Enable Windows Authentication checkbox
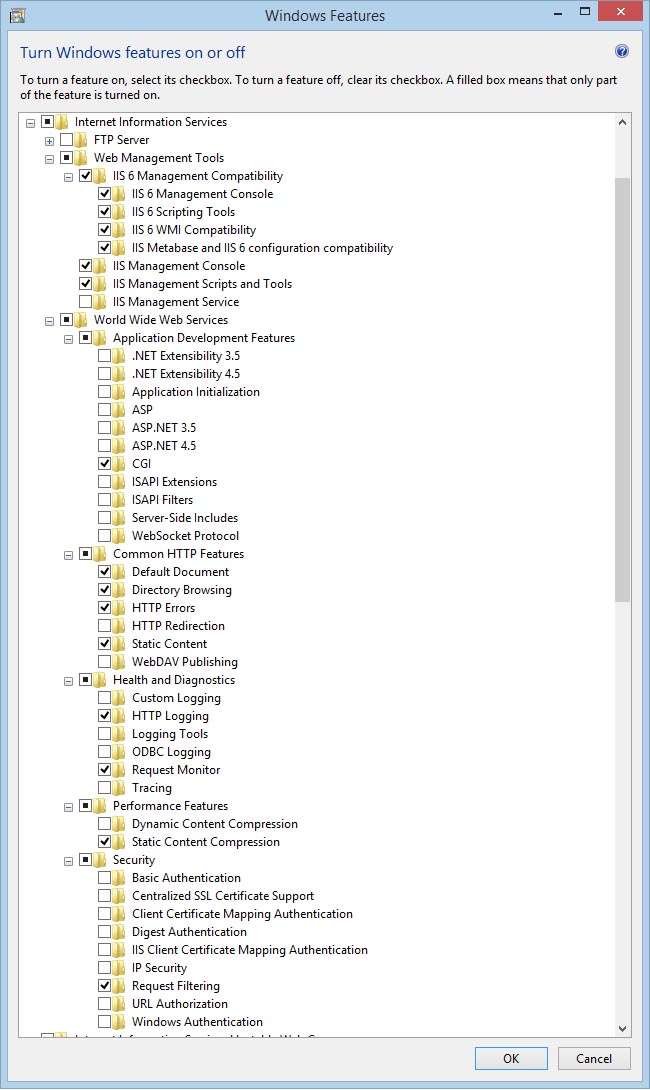 click(x=104, y=1022)
